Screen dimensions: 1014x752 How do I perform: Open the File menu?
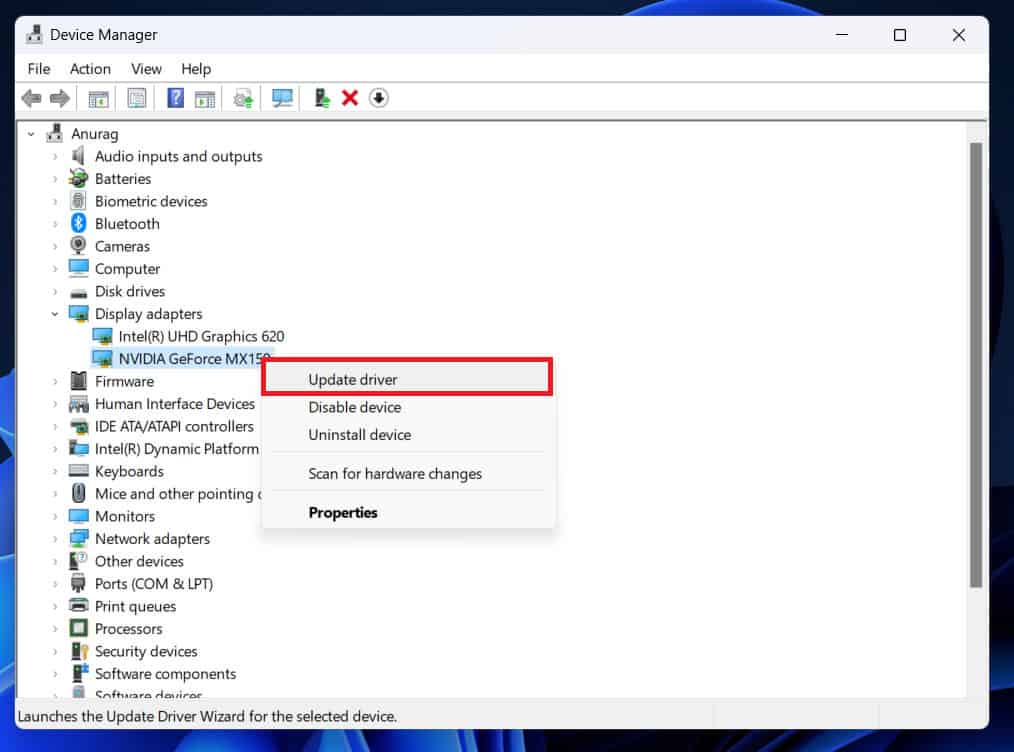[x=39, y=69]
